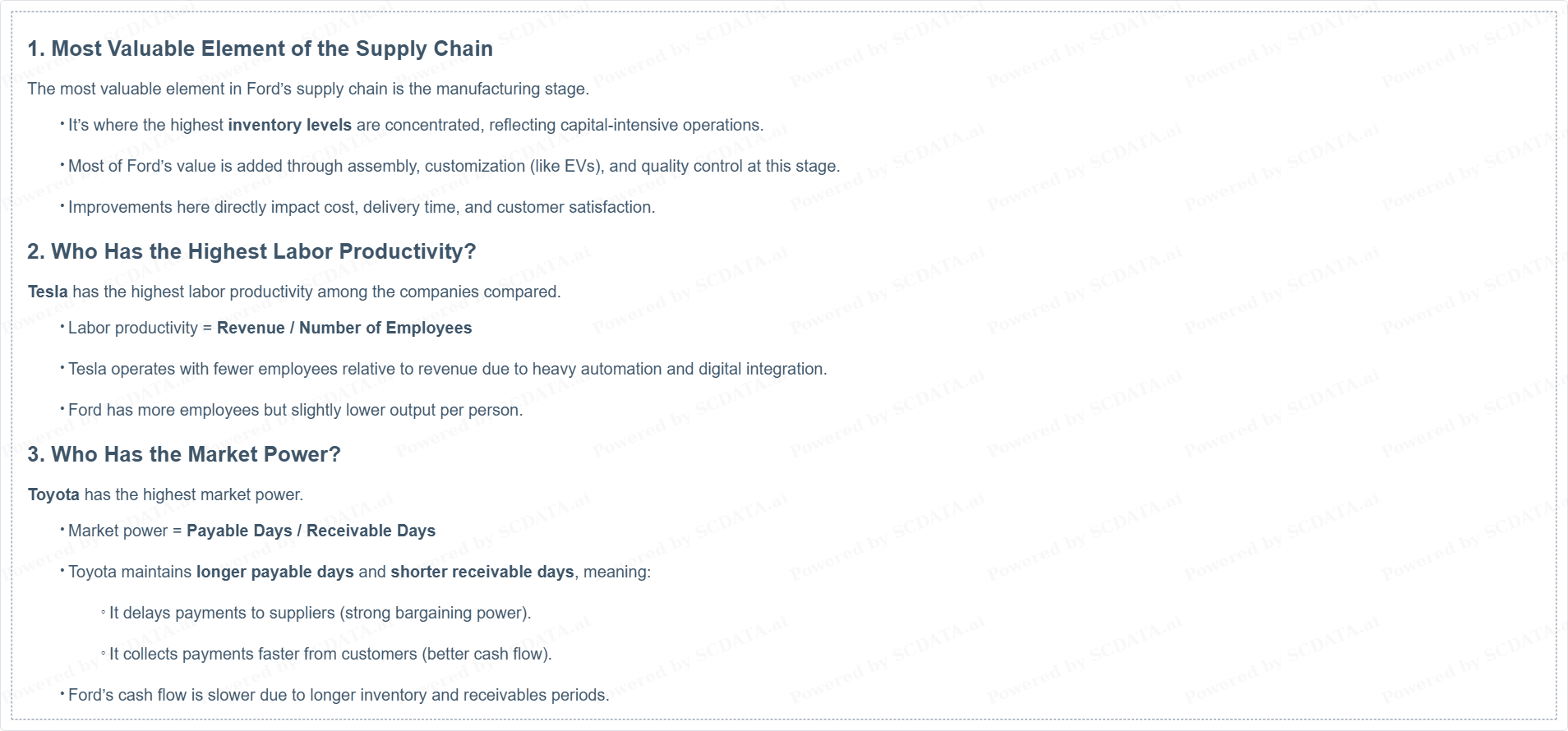Click bullet about cost, delivery time, customer satisfaction

point(362,207)
